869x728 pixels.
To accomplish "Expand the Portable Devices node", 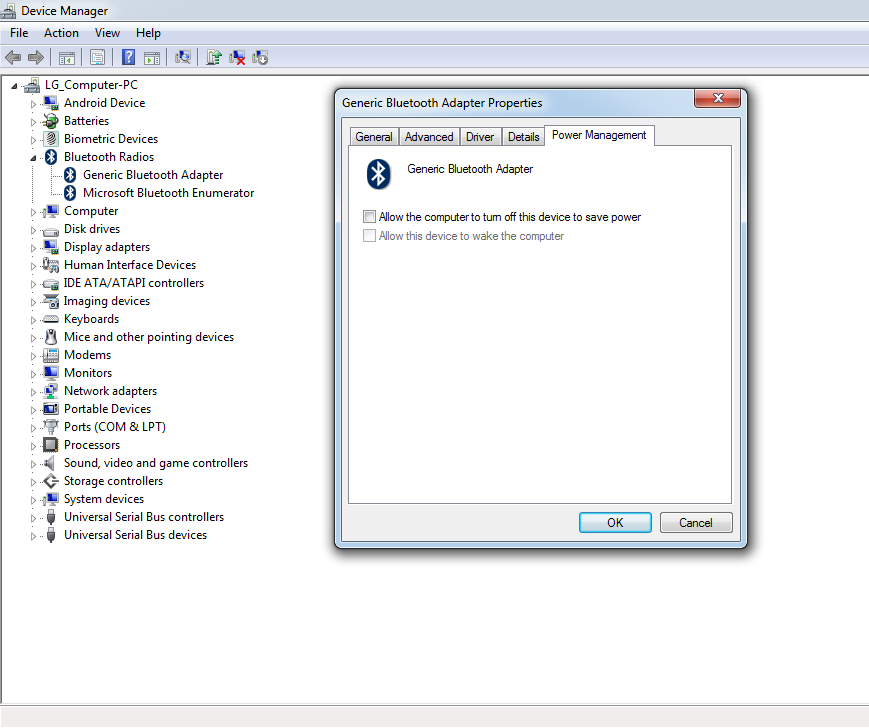I will 33,410.
